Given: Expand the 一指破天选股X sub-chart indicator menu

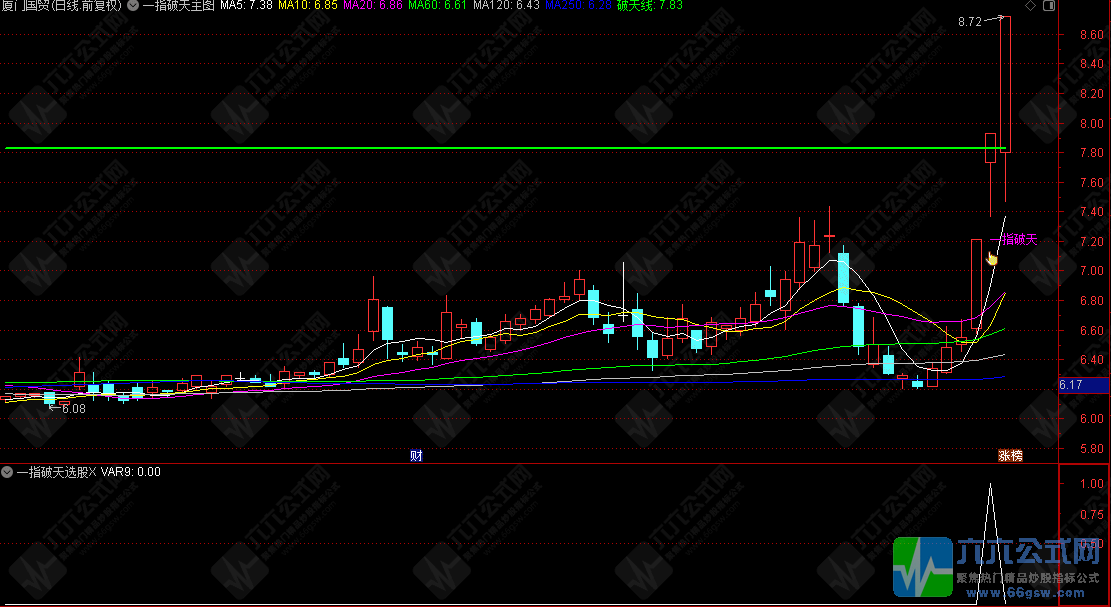Looking at the screenshot, I should pos(7,472).
